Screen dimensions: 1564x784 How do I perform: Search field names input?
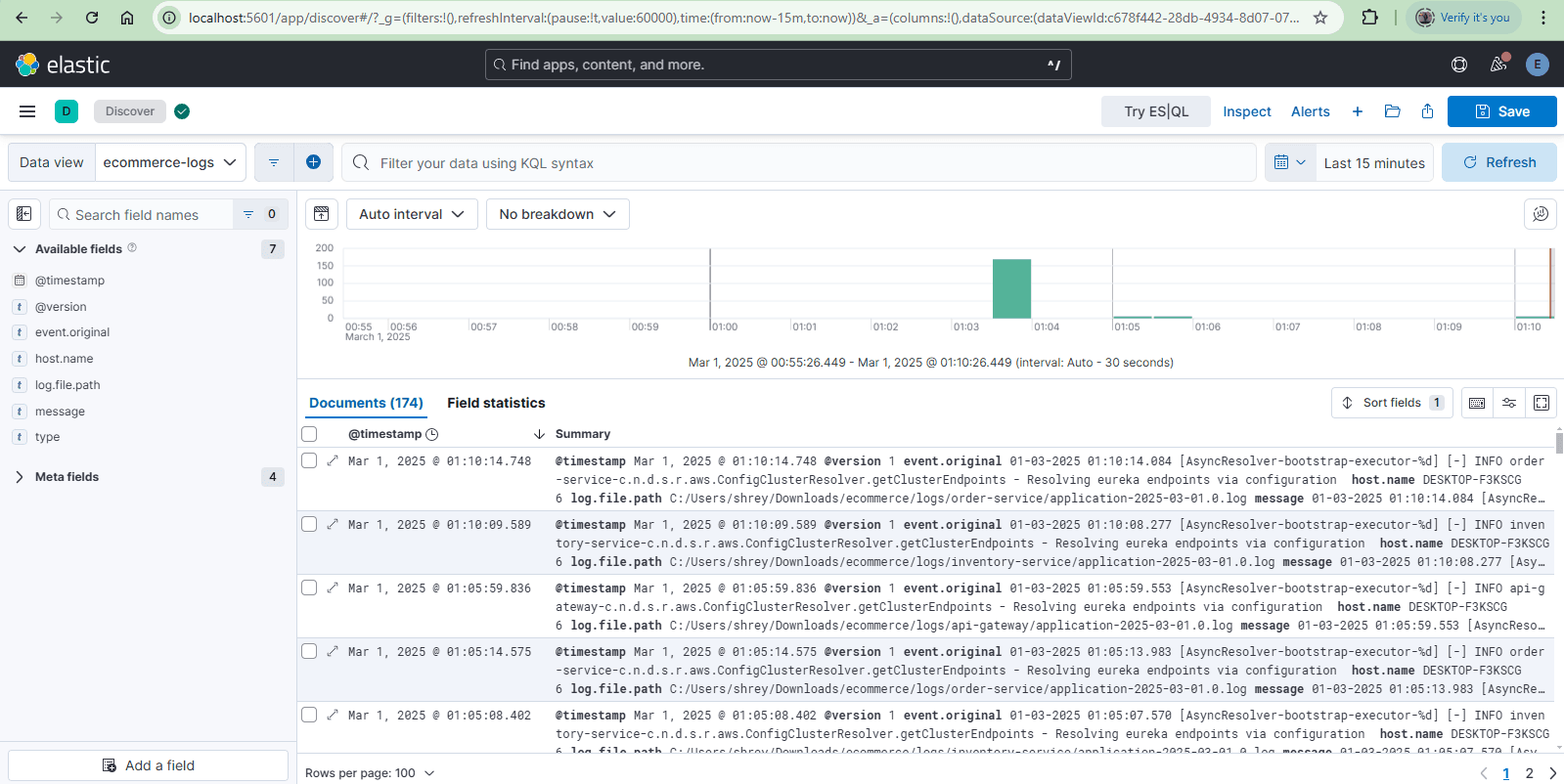click(142, 214)
